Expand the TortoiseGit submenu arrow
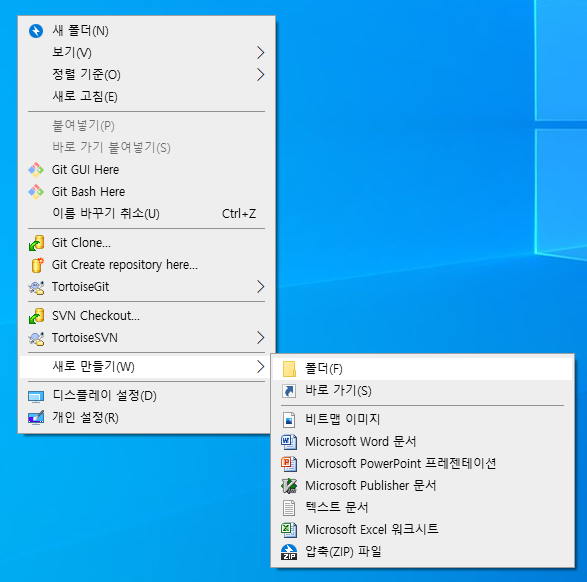 tap(261, 287)
